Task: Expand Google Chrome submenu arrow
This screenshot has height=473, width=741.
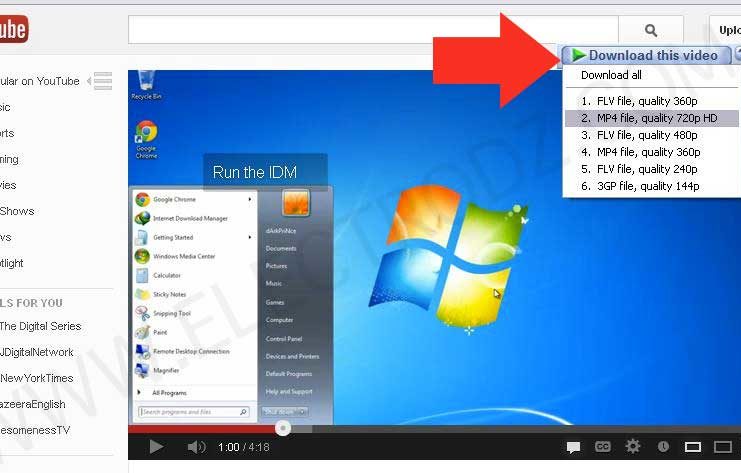Action: pos(250,199)
